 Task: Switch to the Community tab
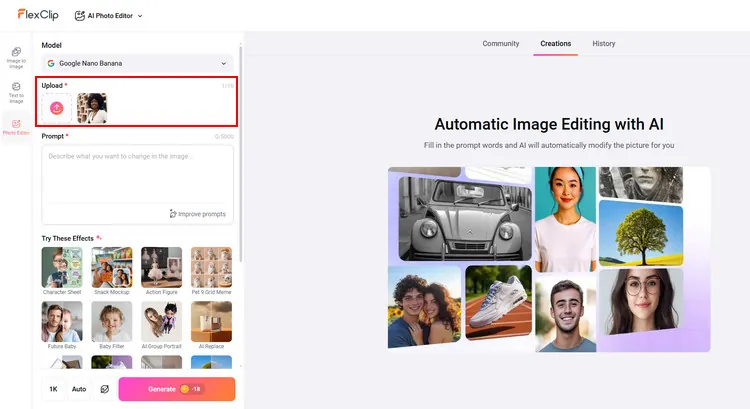(500, 44)
